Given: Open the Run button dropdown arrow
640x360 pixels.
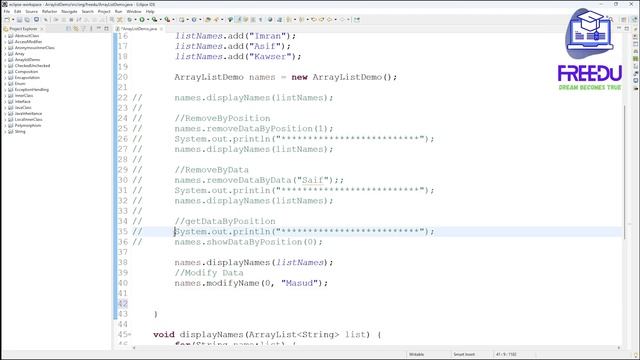Looking at the screenshot, I should (x=148, y=20).
